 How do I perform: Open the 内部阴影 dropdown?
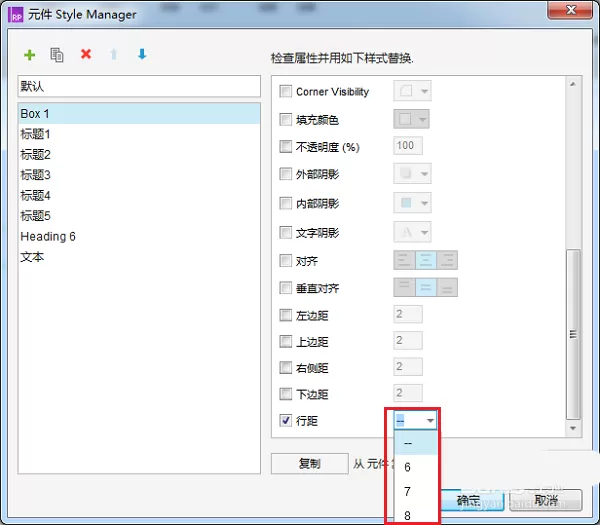[x=412, y=203]
